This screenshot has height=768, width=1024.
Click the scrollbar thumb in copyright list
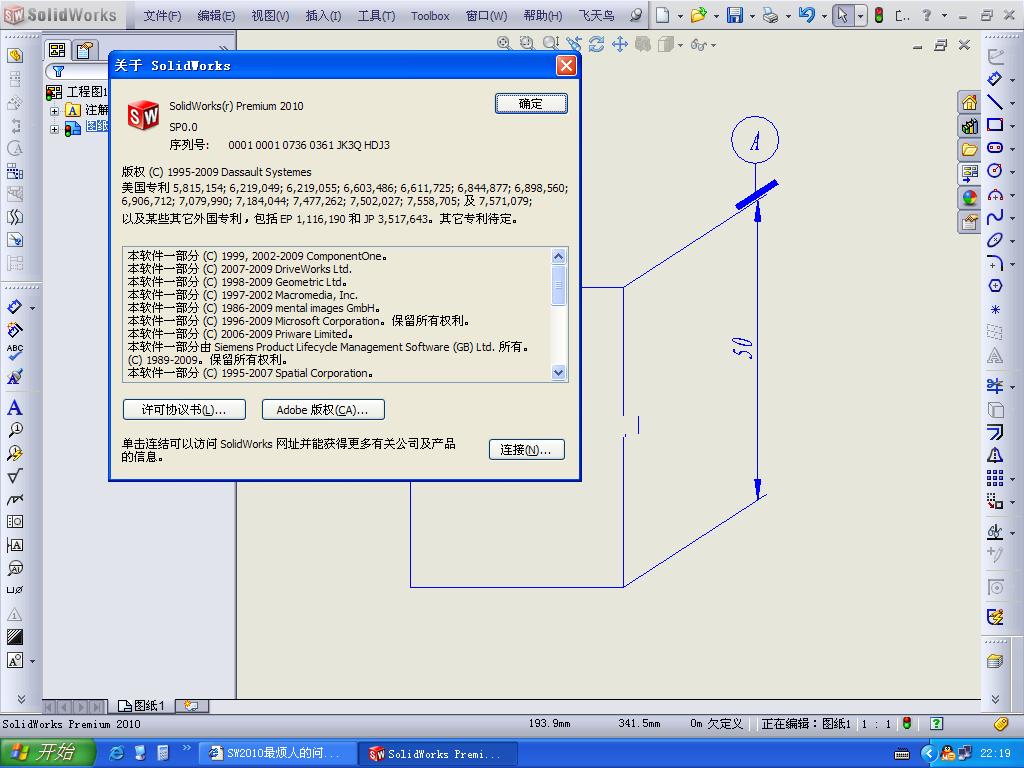coord(558,285)
